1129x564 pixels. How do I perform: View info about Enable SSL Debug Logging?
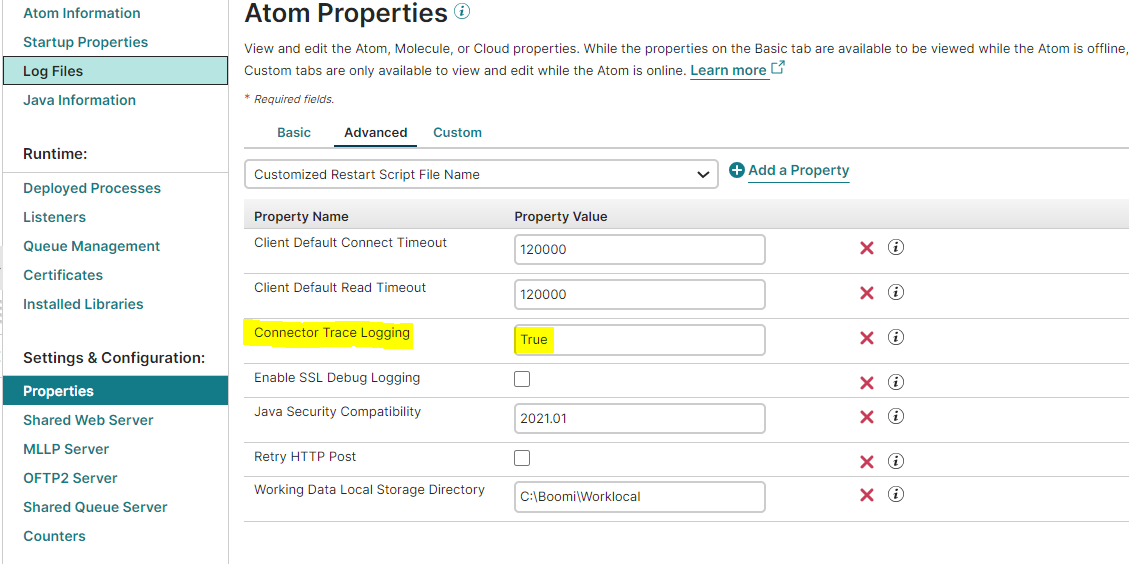(896, 382)
